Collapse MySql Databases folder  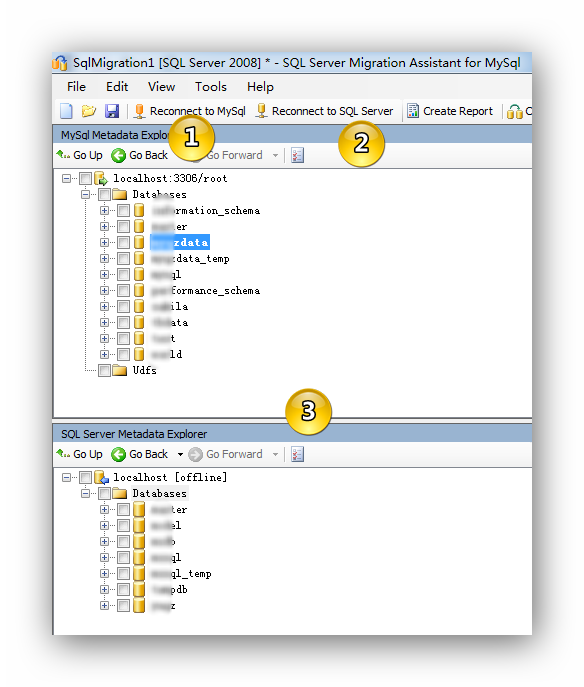pos(85,195)
